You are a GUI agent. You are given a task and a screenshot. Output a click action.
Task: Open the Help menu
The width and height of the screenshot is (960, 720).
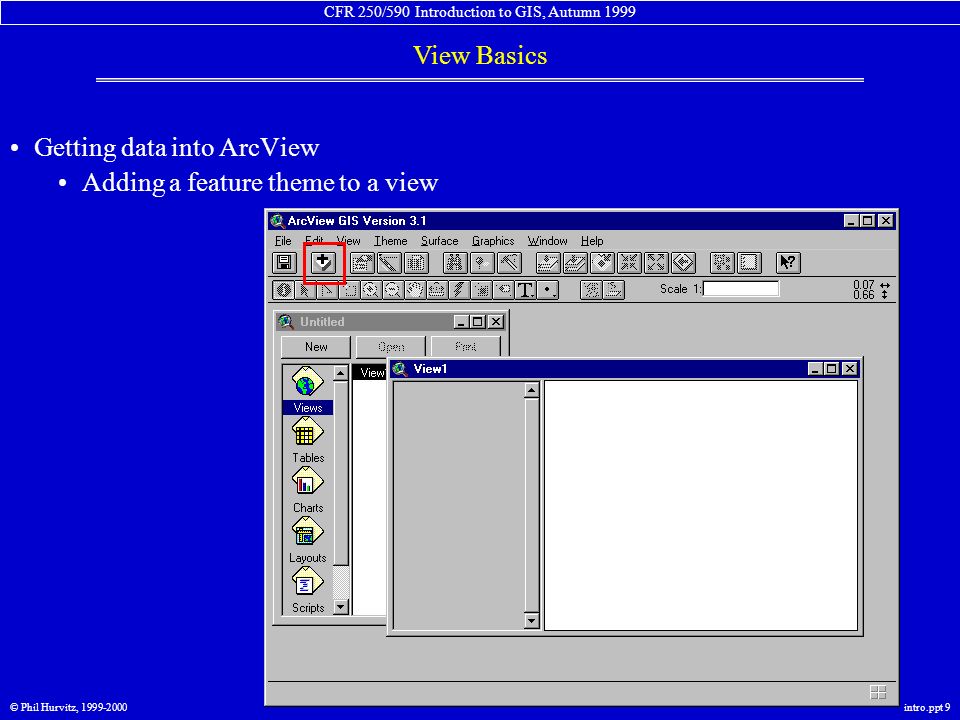[592, 241]
